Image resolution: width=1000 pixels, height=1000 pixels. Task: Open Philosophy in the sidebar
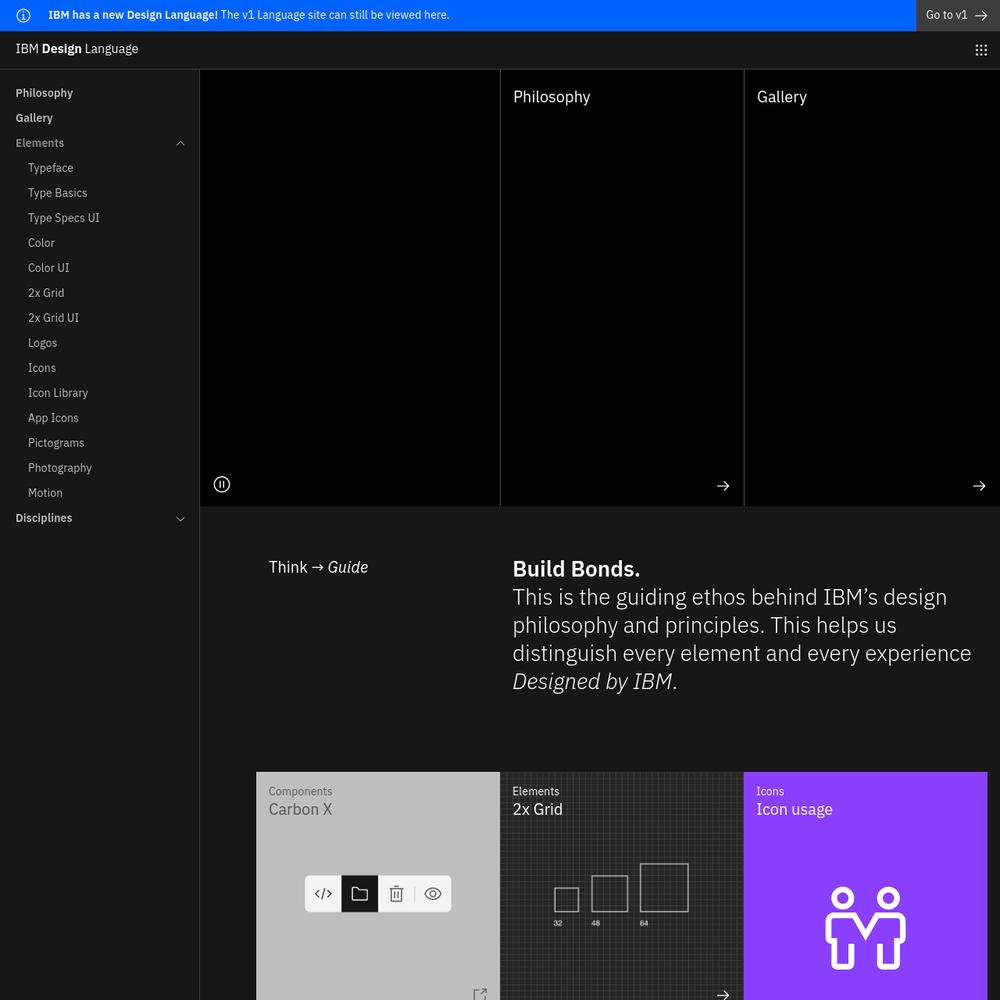click(44, 93)
